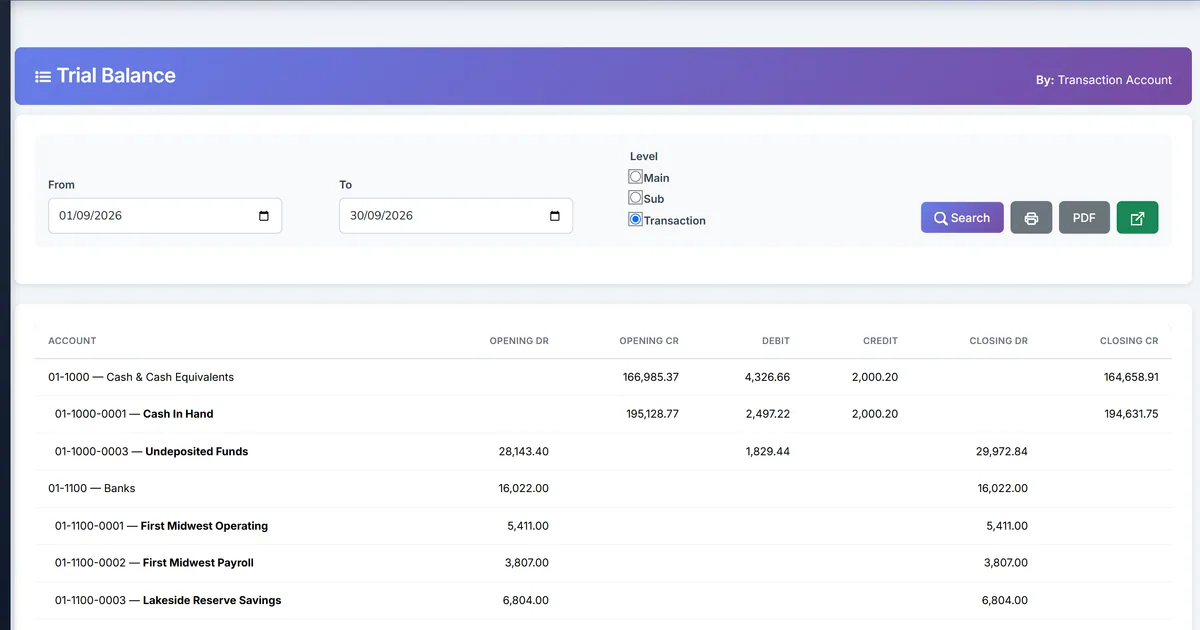Image resolution: width=1200 pixels, height=630 pixels.
Task: Open the From date calendar picker icon
Action: click(264, 216)
